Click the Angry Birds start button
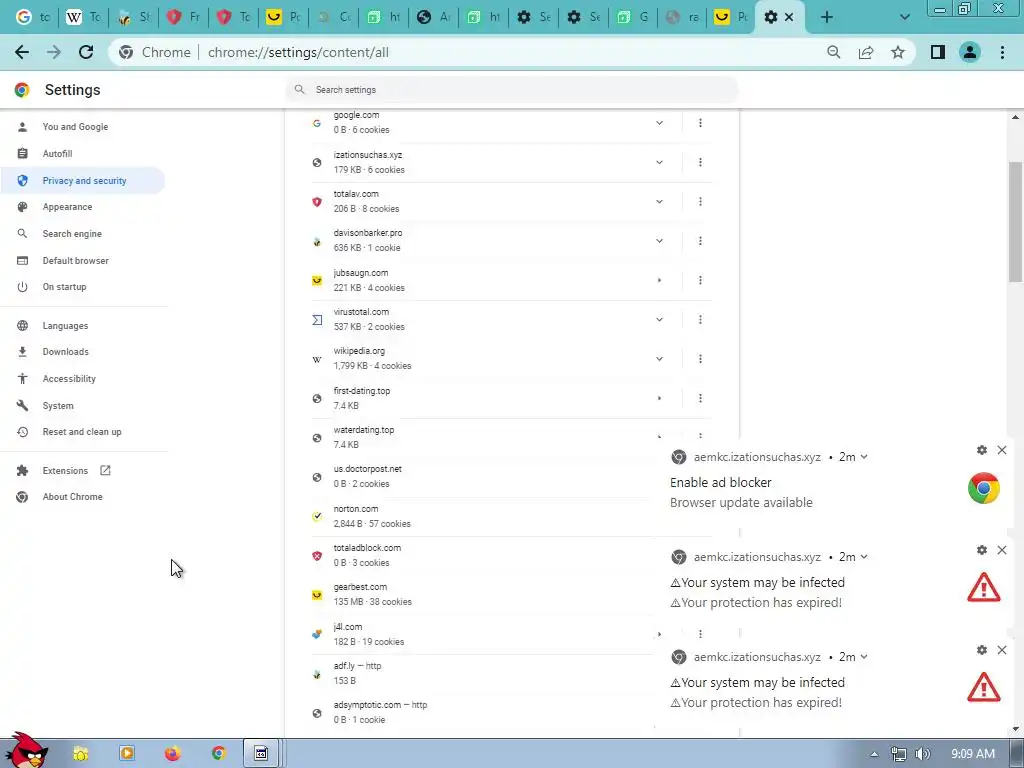1024x768 pixels. [25, 750]
